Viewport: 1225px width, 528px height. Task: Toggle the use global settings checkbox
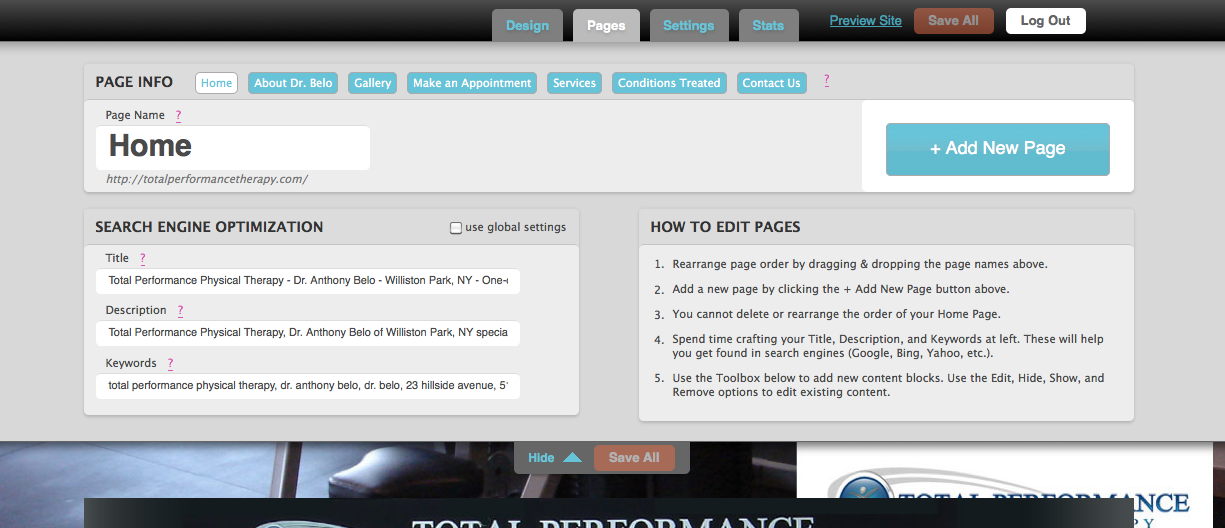pos(456,228)
